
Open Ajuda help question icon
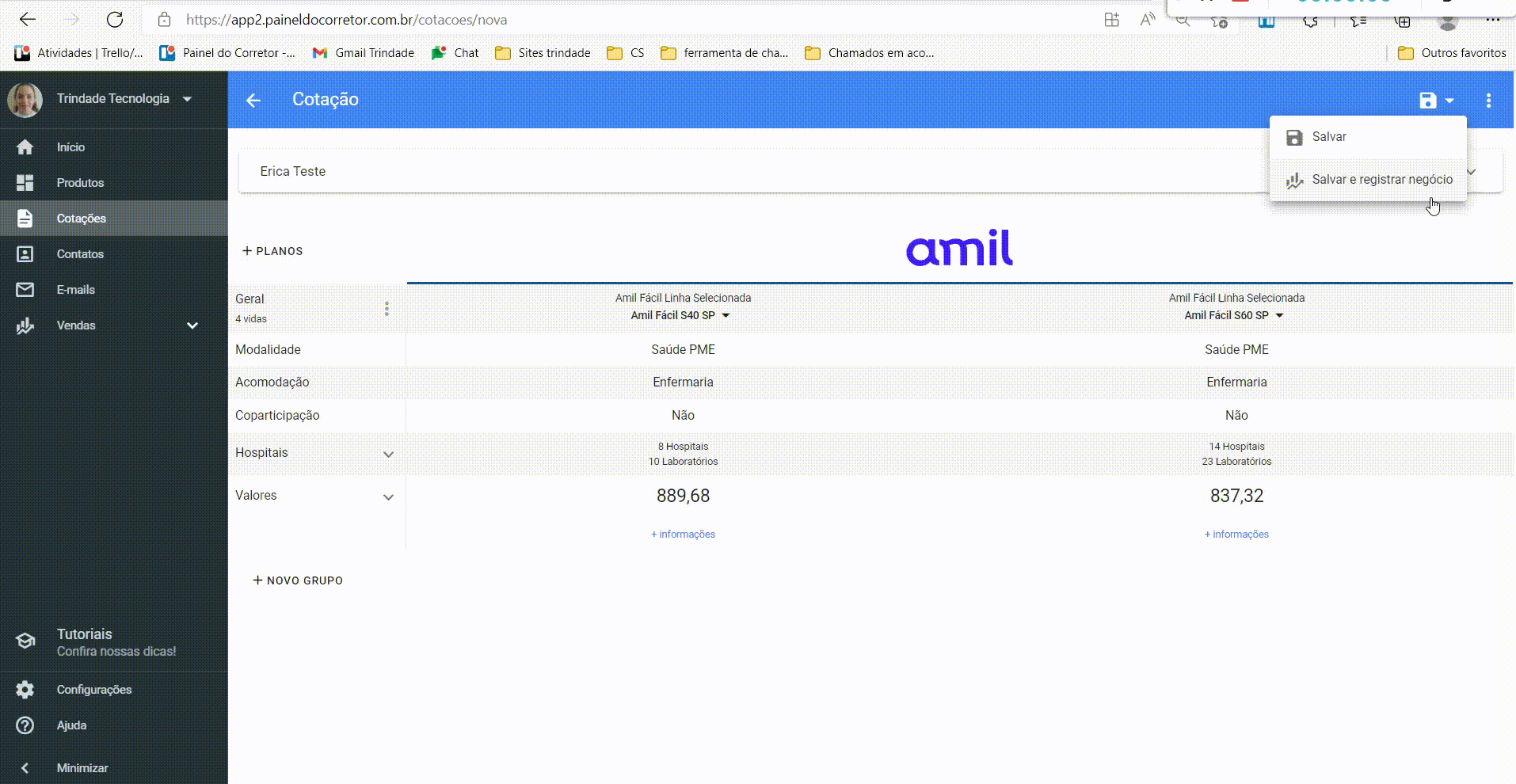(25, 725)
